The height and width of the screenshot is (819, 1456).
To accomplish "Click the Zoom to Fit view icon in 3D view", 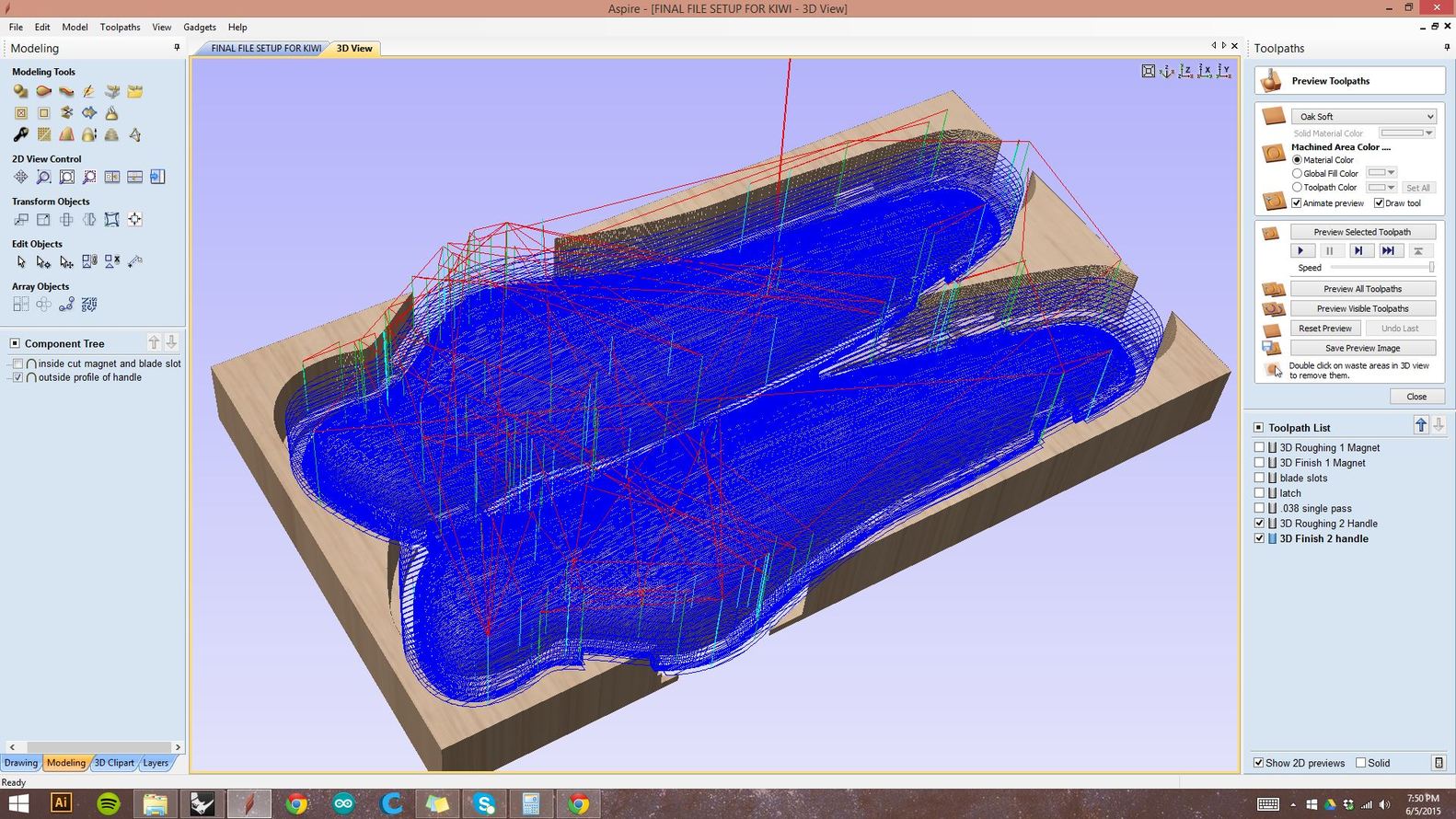I will (x=1149, y=71).
